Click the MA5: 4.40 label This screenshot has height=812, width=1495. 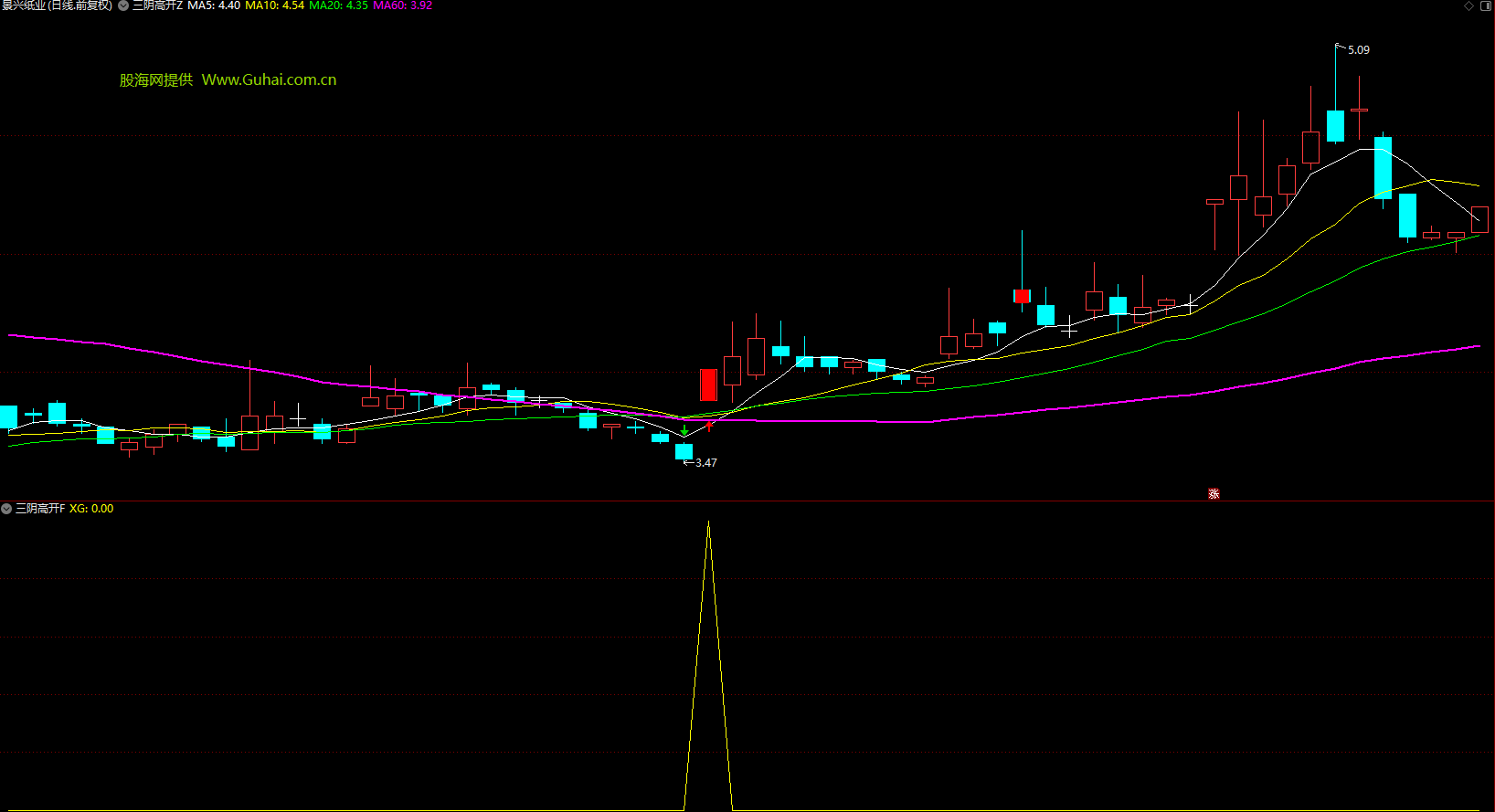coord(214,5)
